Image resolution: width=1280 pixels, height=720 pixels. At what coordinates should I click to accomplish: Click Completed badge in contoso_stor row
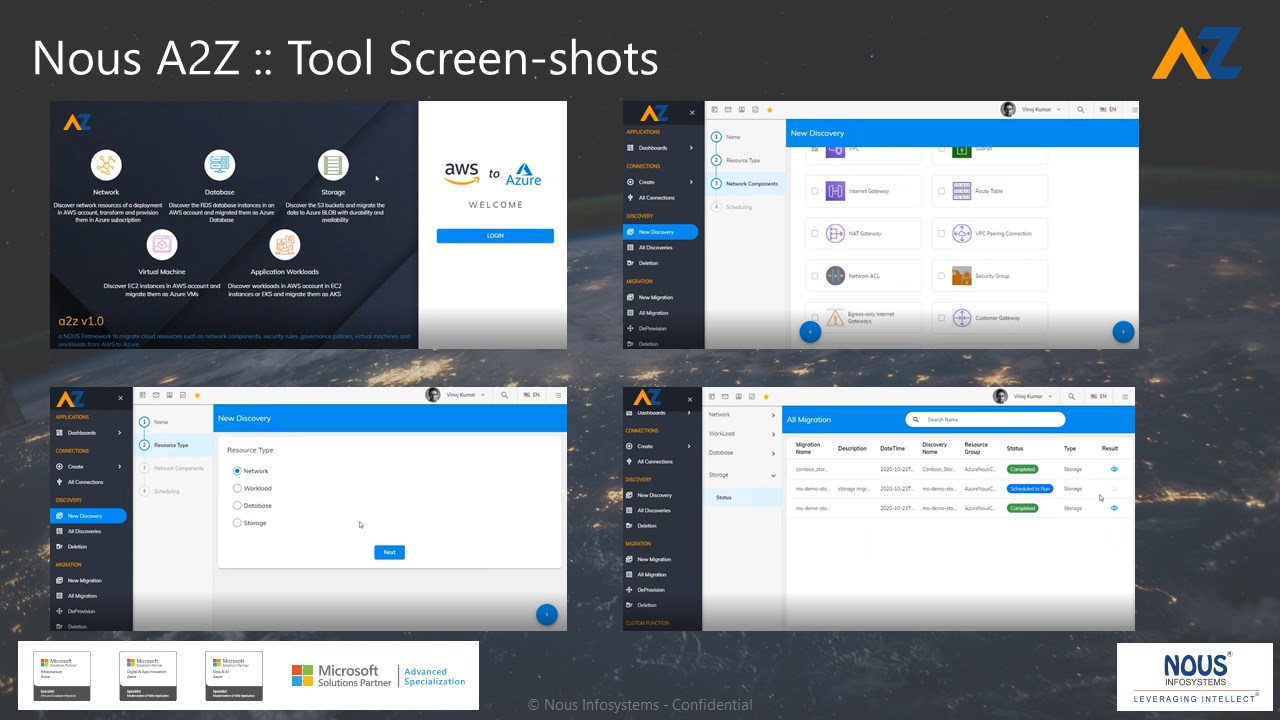(1022, 469)
